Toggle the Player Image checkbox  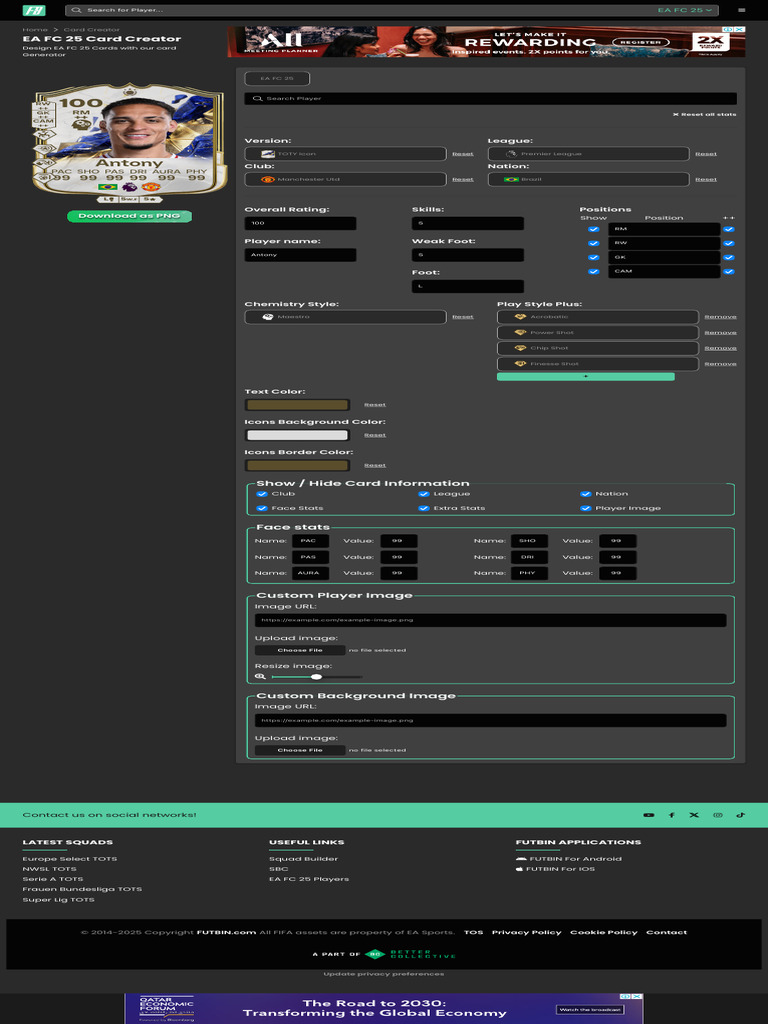pyautogui.click(x=586, y=509)
